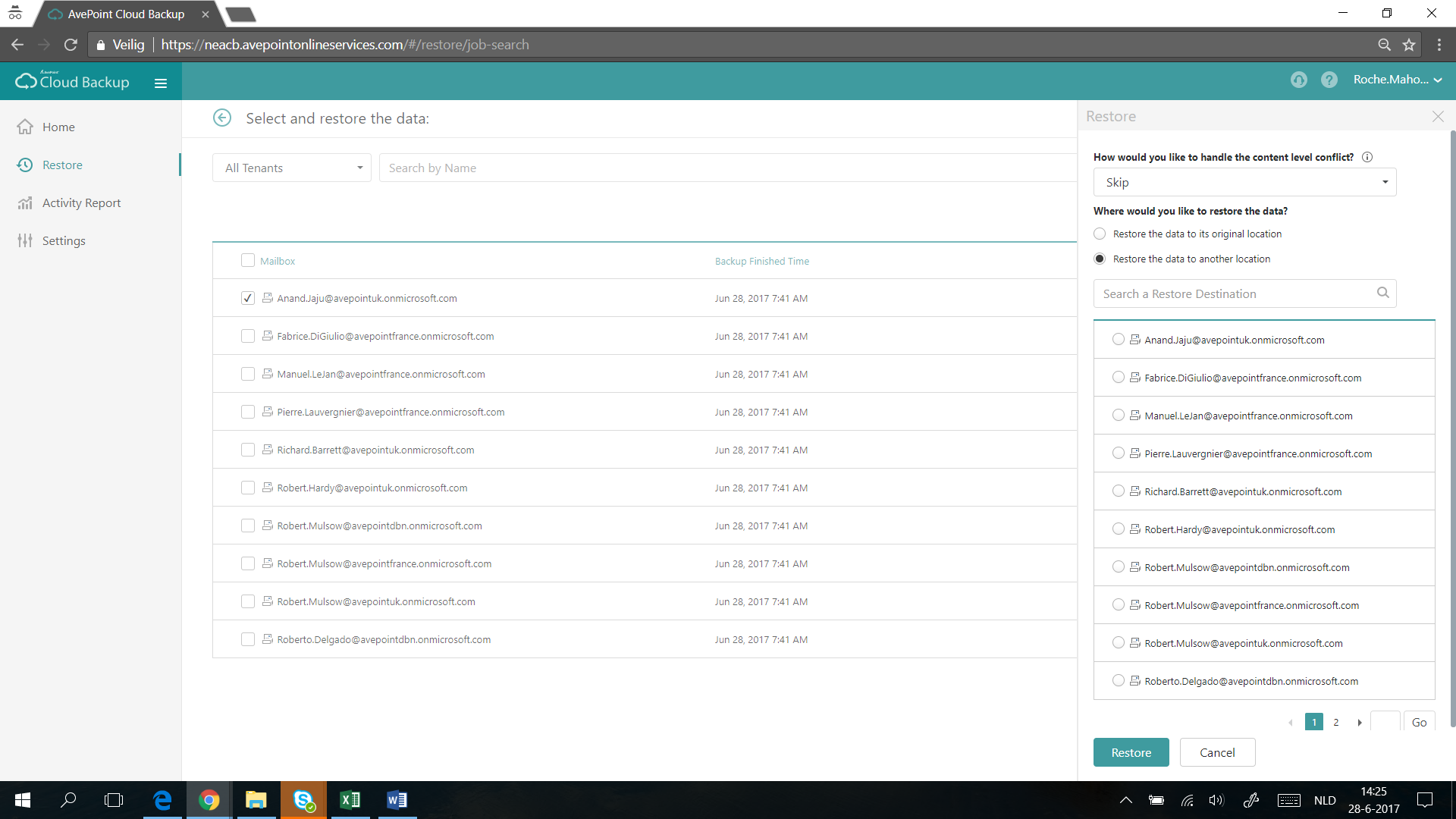Sort by Backup Finished Time column
The height and width of the screenshot is (819, 1456).
click(x=761, y=261)
